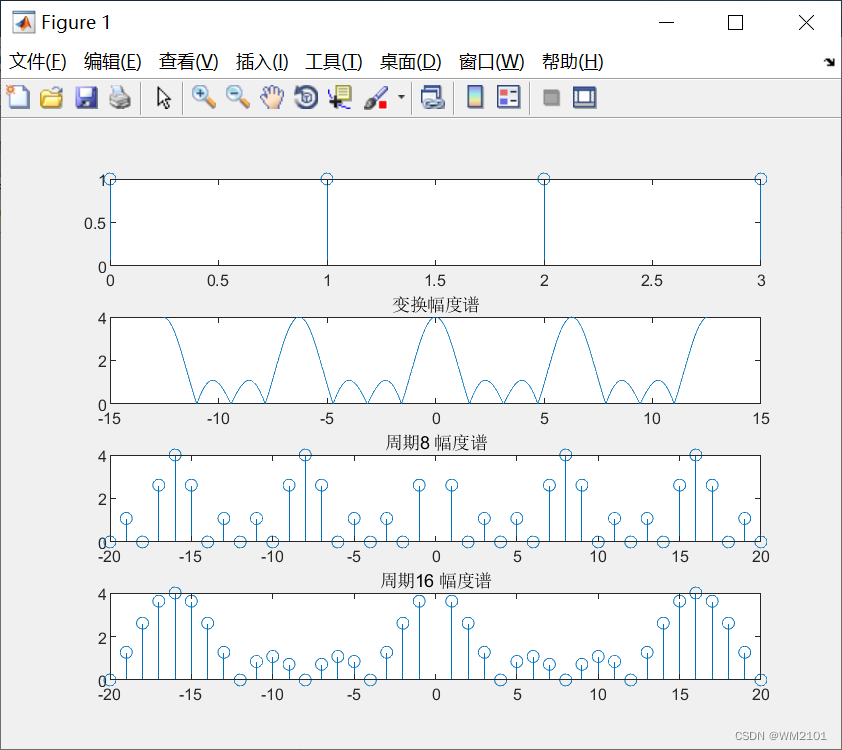Open the brush color dropdown arrow
The image size is (842, 750).
[401, 98]
